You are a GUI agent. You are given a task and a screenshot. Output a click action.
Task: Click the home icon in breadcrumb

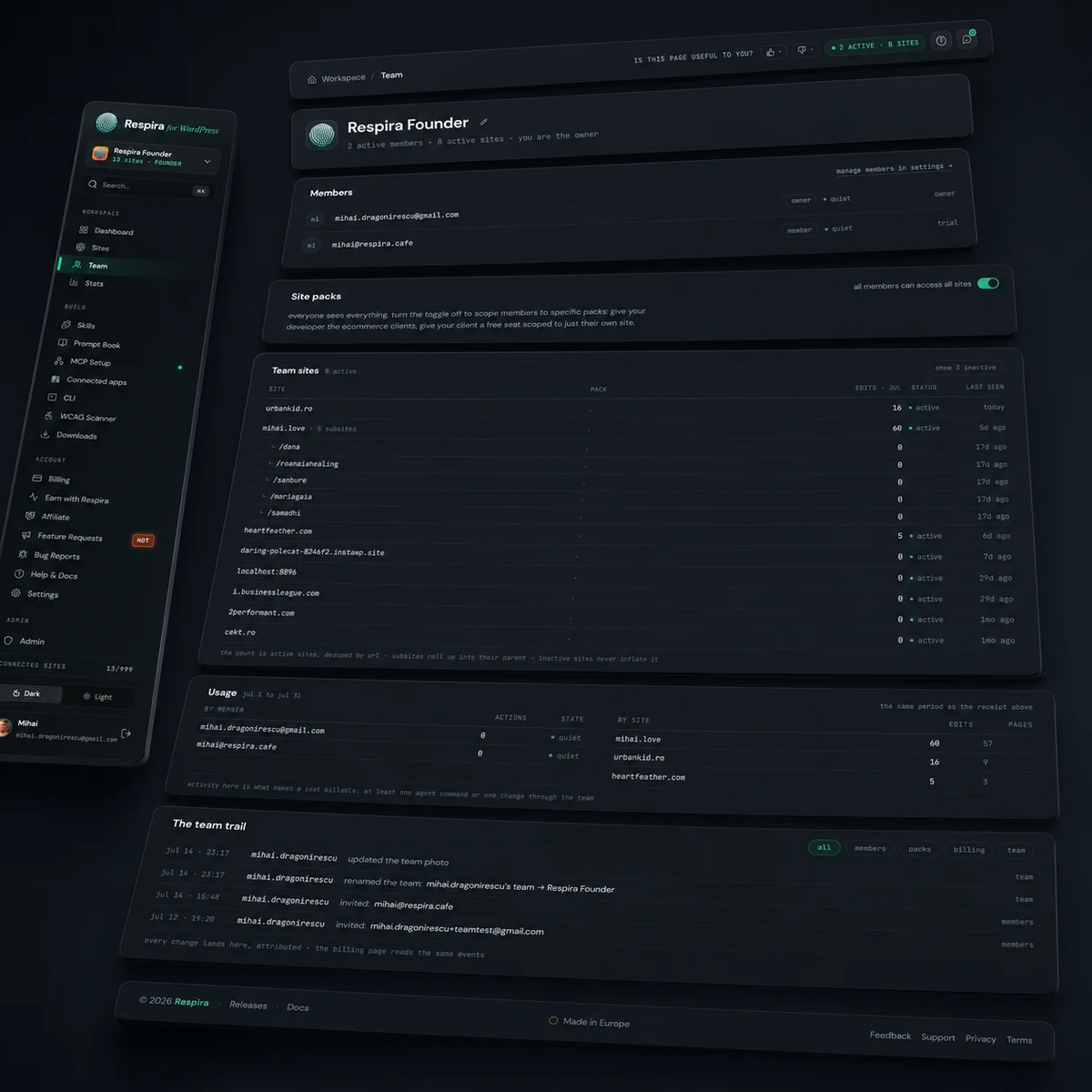tap(312, 79)
